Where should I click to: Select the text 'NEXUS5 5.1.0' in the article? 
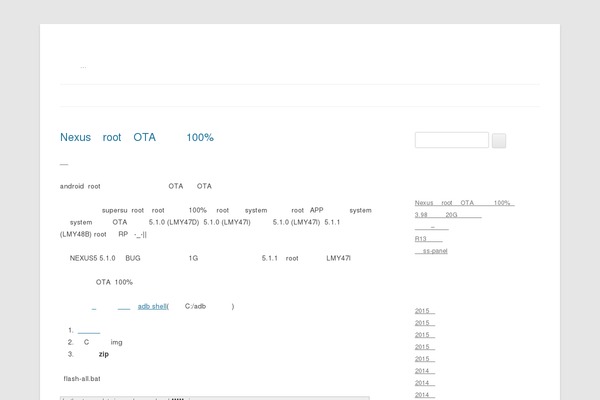click(92, 258)
